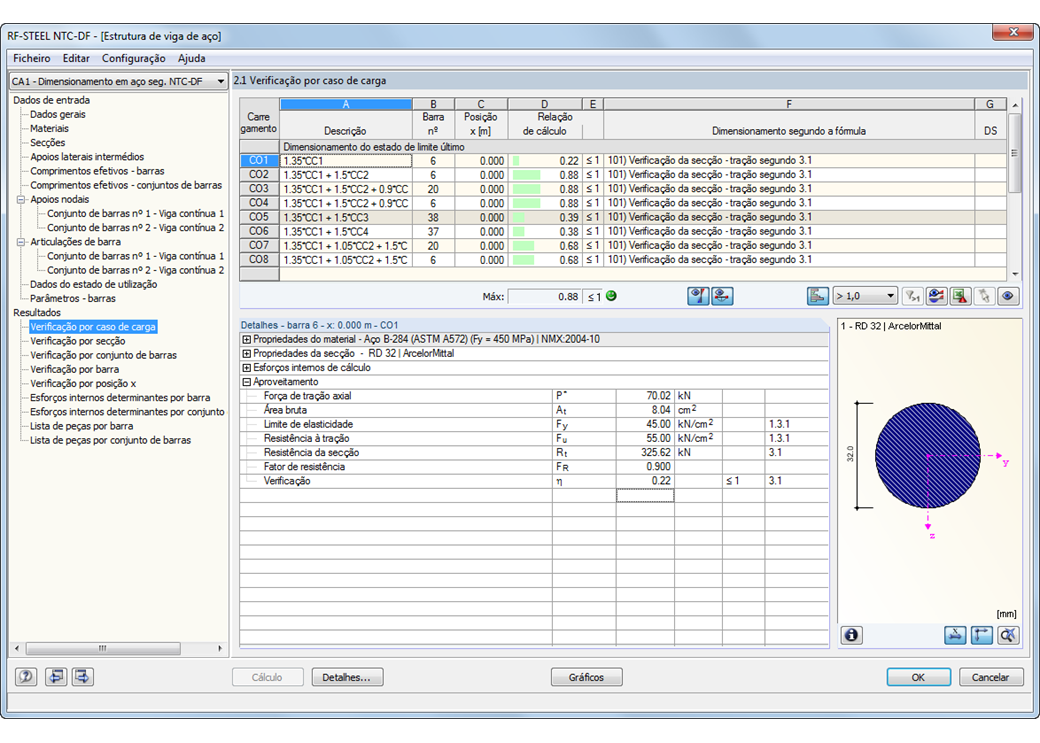
Task: Select Verificação por posição x
Action: pyautogui.click(x=83, y=383)
